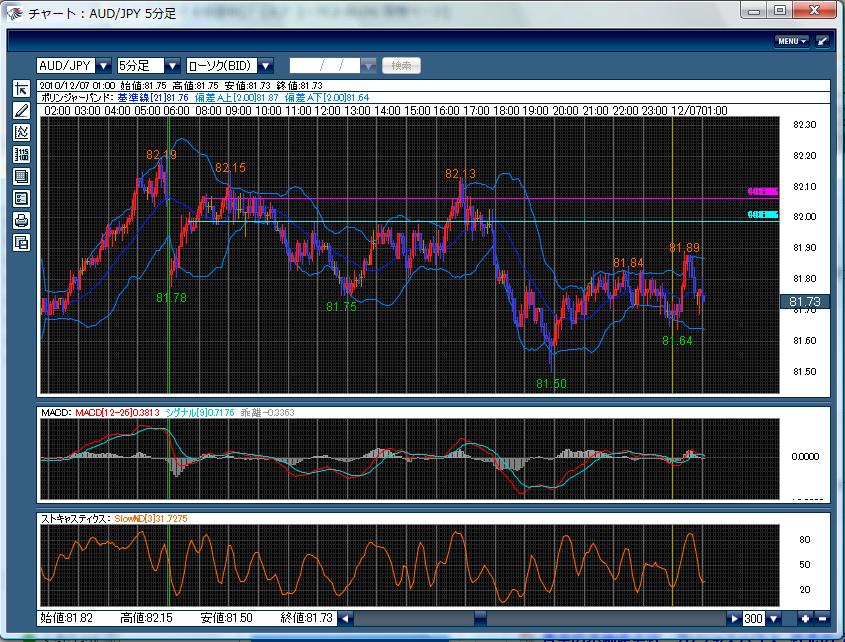The width and height of the screenshot is (845, 642).
Task: Select the cursor pointer tool in left toolbar
Action: click(22, 89)
